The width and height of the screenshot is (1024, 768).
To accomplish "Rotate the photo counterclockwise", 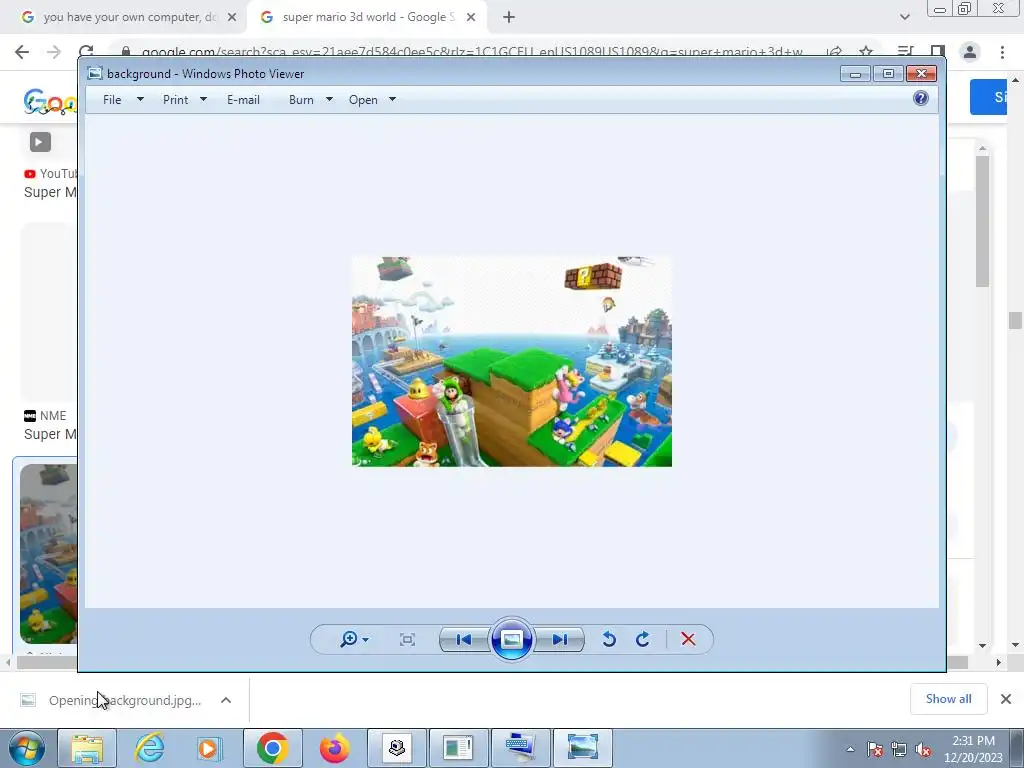I will 609,639.
